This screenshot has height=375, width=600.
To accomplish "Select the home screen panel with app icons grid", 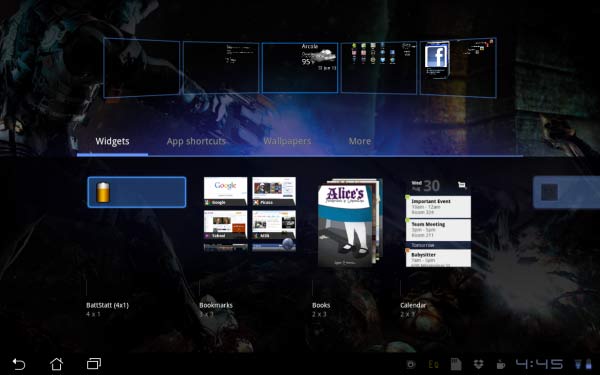I will (379, 67).
